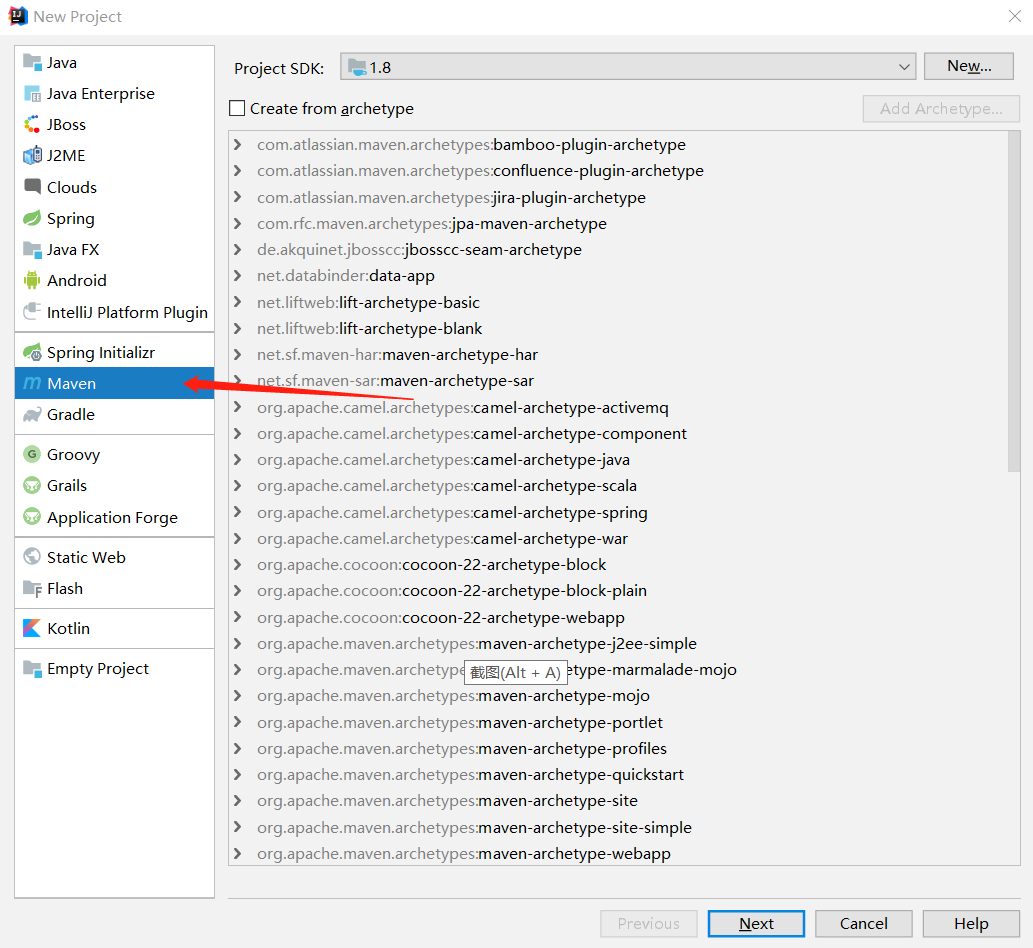Select Empty Project type label
The height and width of the screenshot is (948, 1033).
(x=98, y=669)
